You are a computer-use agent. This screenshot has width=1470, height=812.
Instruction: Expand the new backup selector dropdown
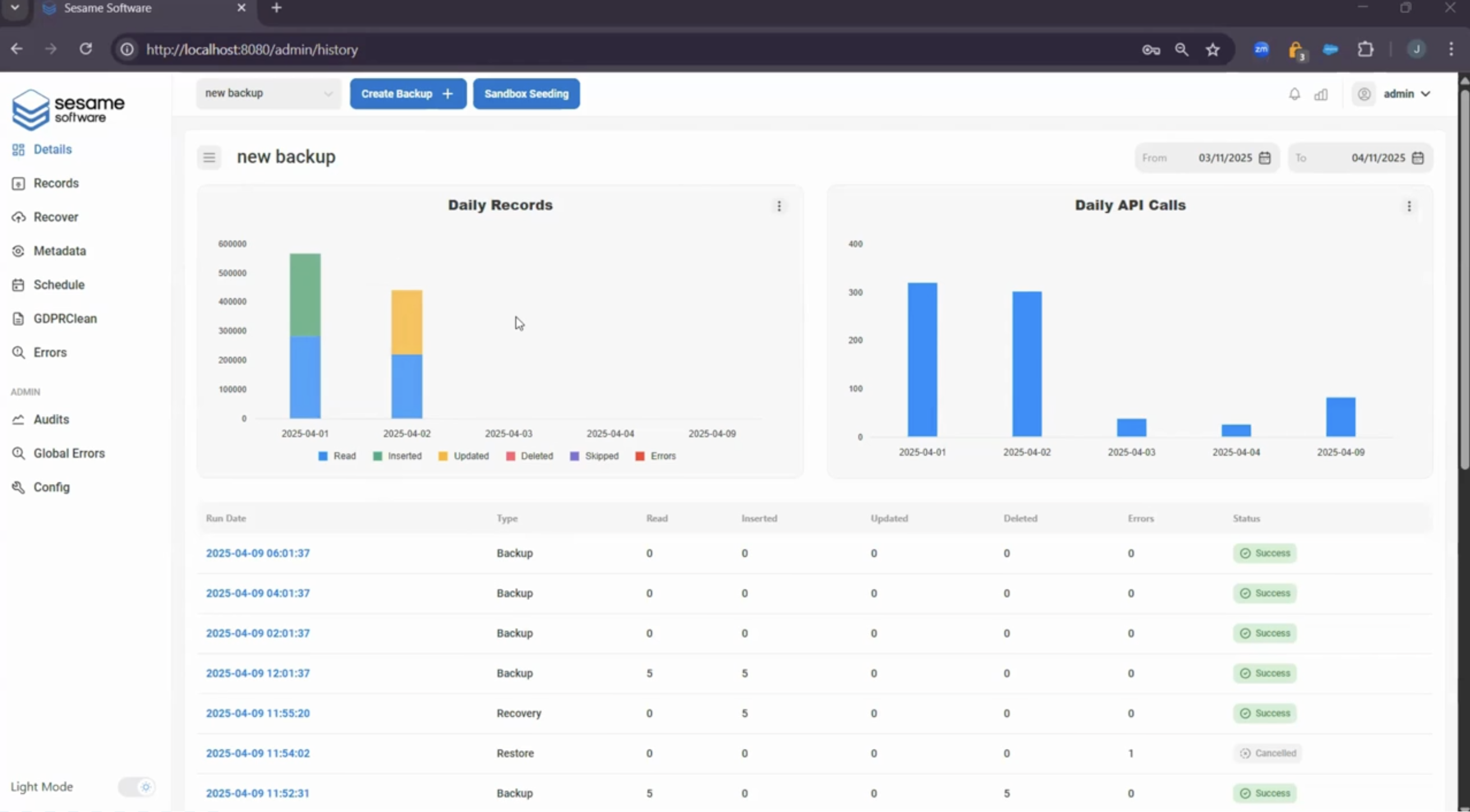(269, 94)
